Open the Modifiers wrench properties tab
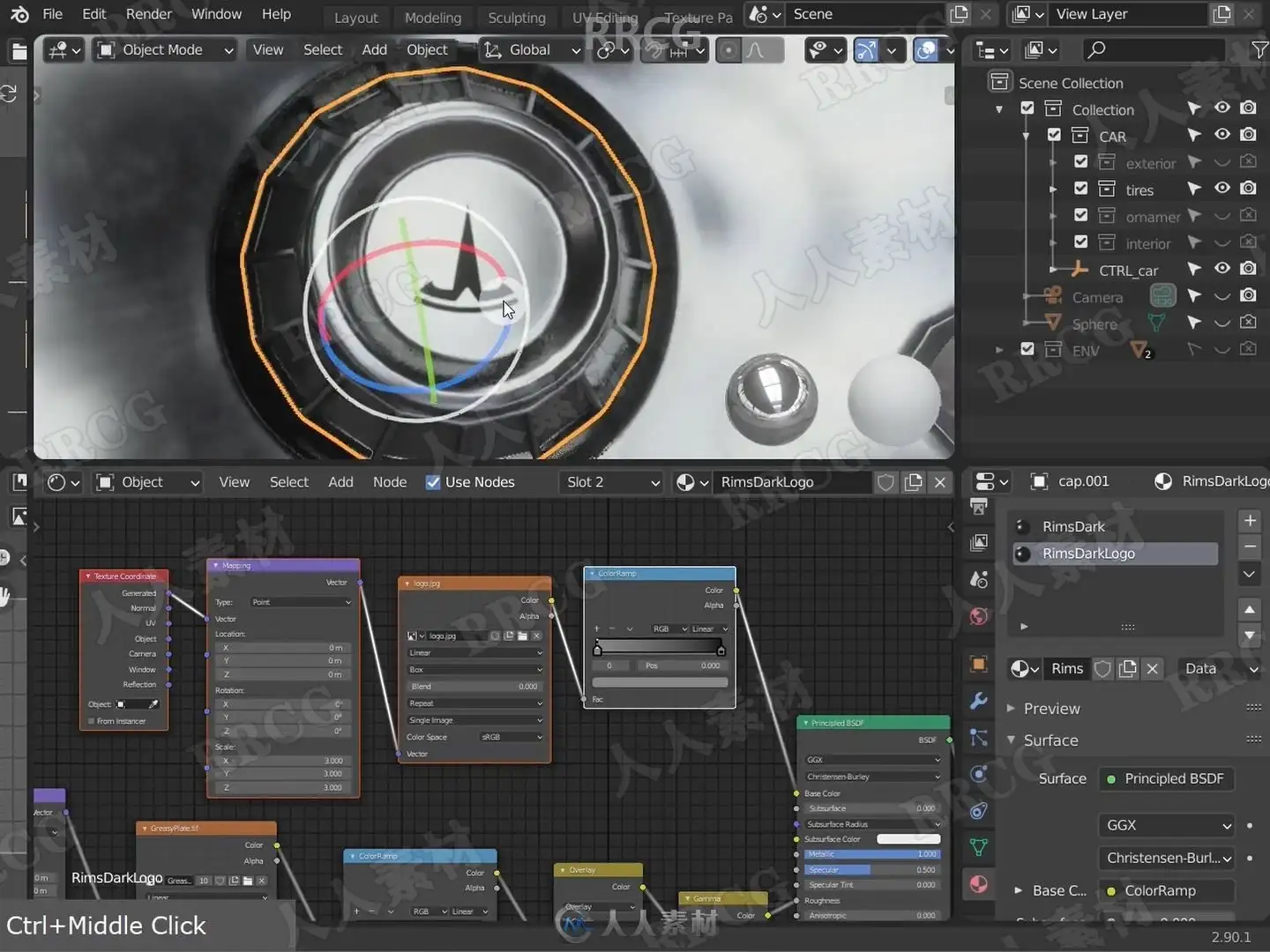Screen dimensions: 1270x952 click(979, 701)
